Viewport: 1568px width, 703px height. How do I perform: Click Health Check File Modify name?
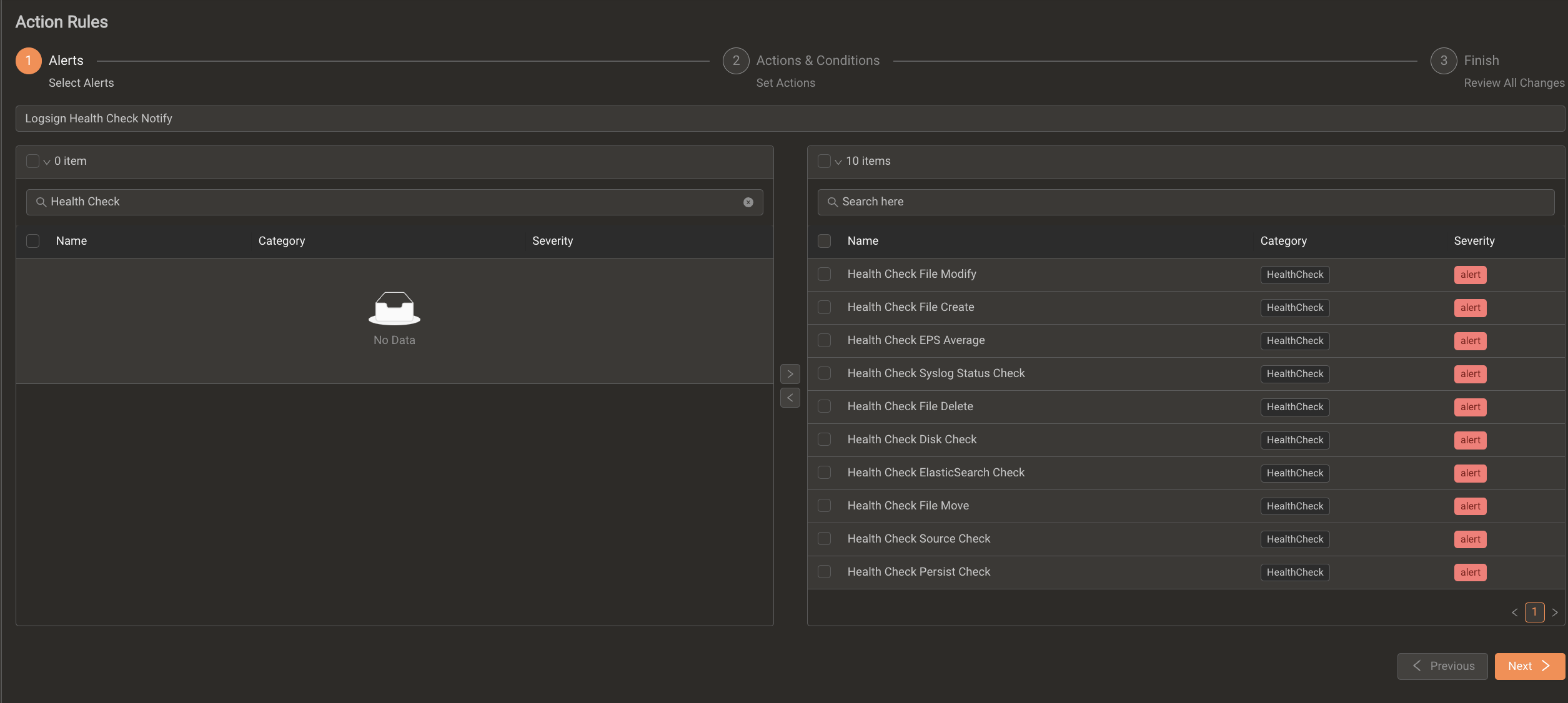911,274
